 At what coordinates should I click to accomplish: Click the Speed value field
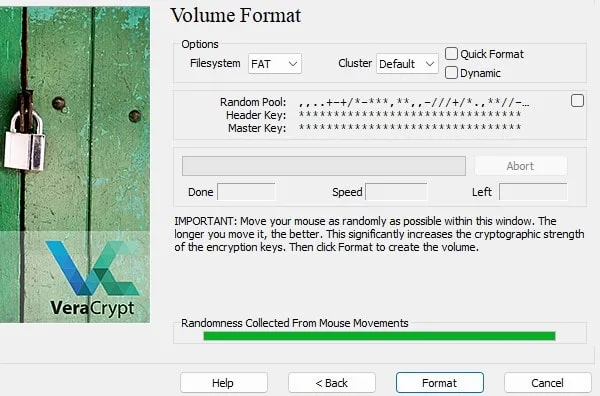[396, 192]
